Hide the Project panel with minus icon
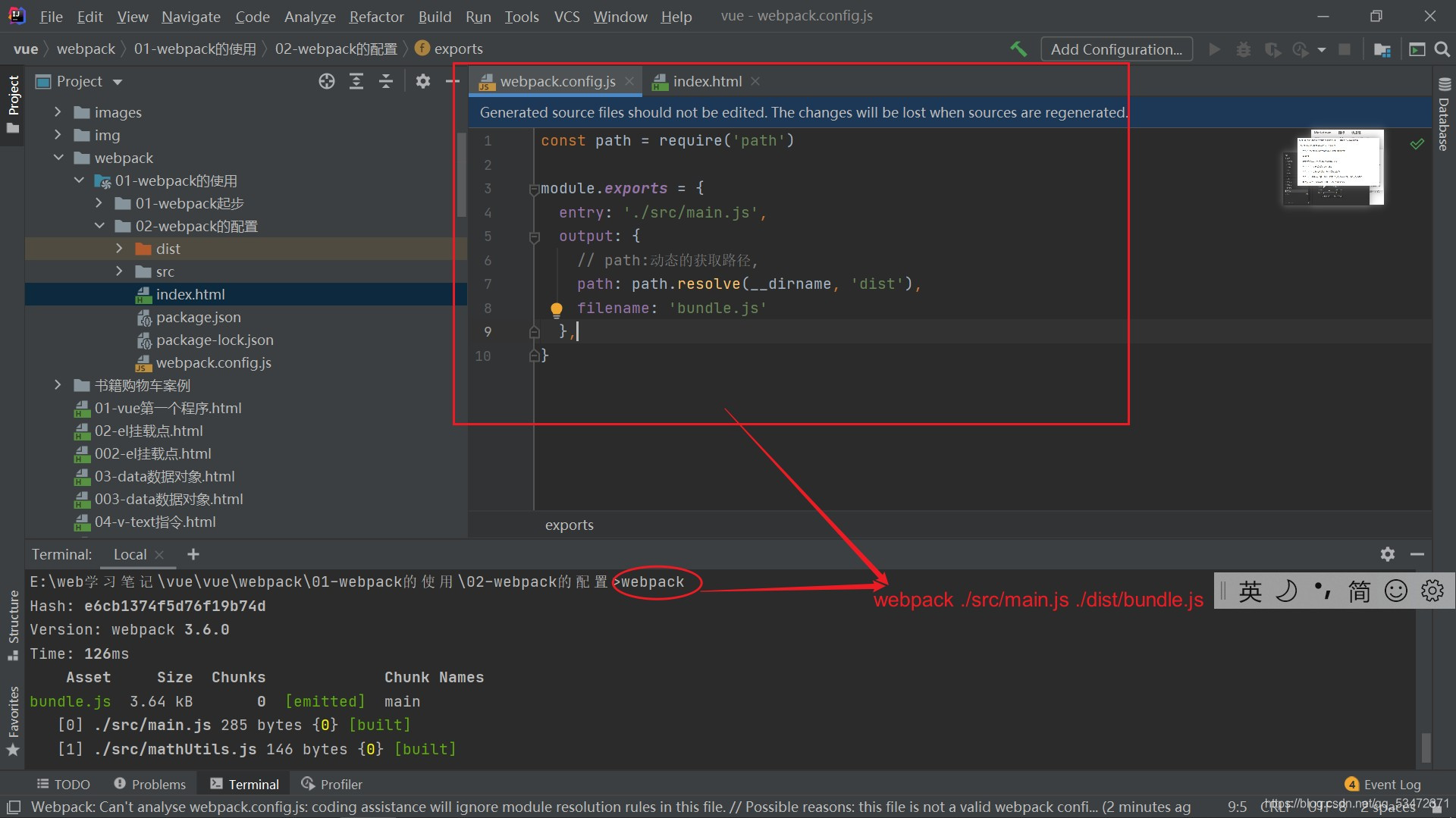Viewport: 1456px width, 818px height. [x=453, y=82]
